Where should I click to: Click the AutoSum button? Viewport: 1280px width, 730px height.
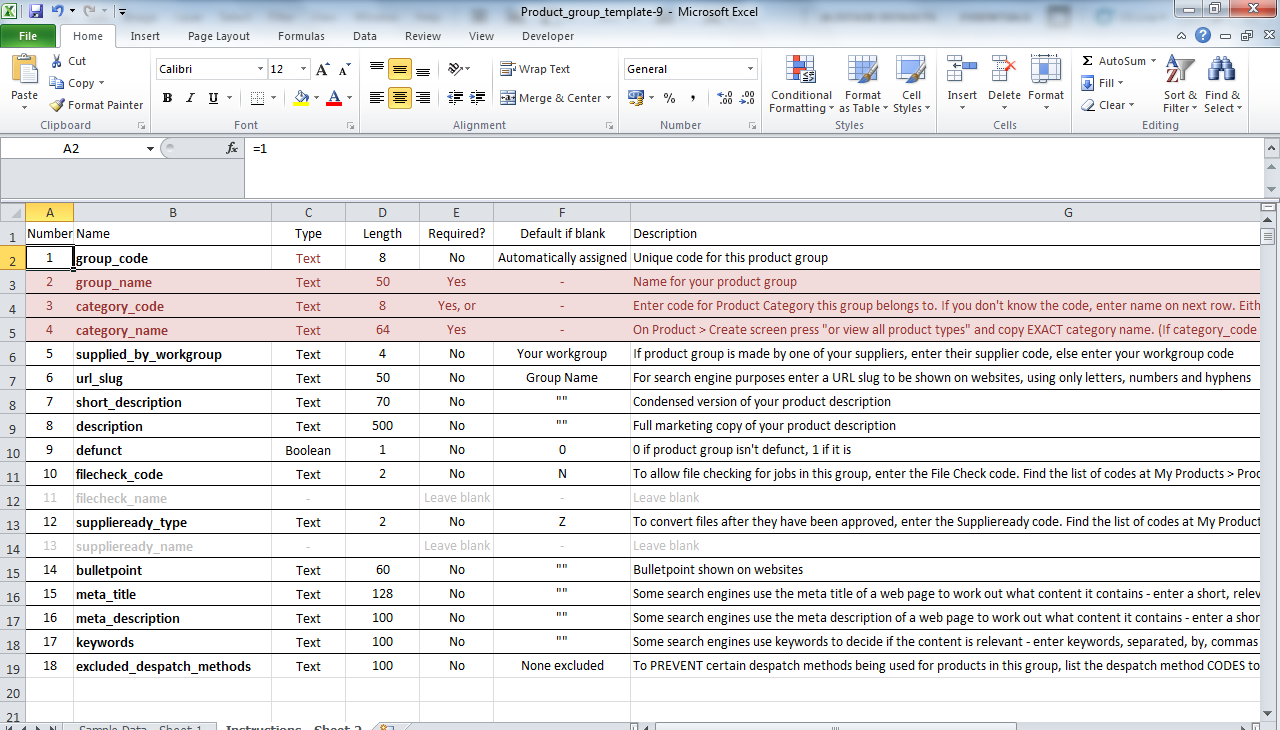pyautogui.click(x=1112, y=61)
